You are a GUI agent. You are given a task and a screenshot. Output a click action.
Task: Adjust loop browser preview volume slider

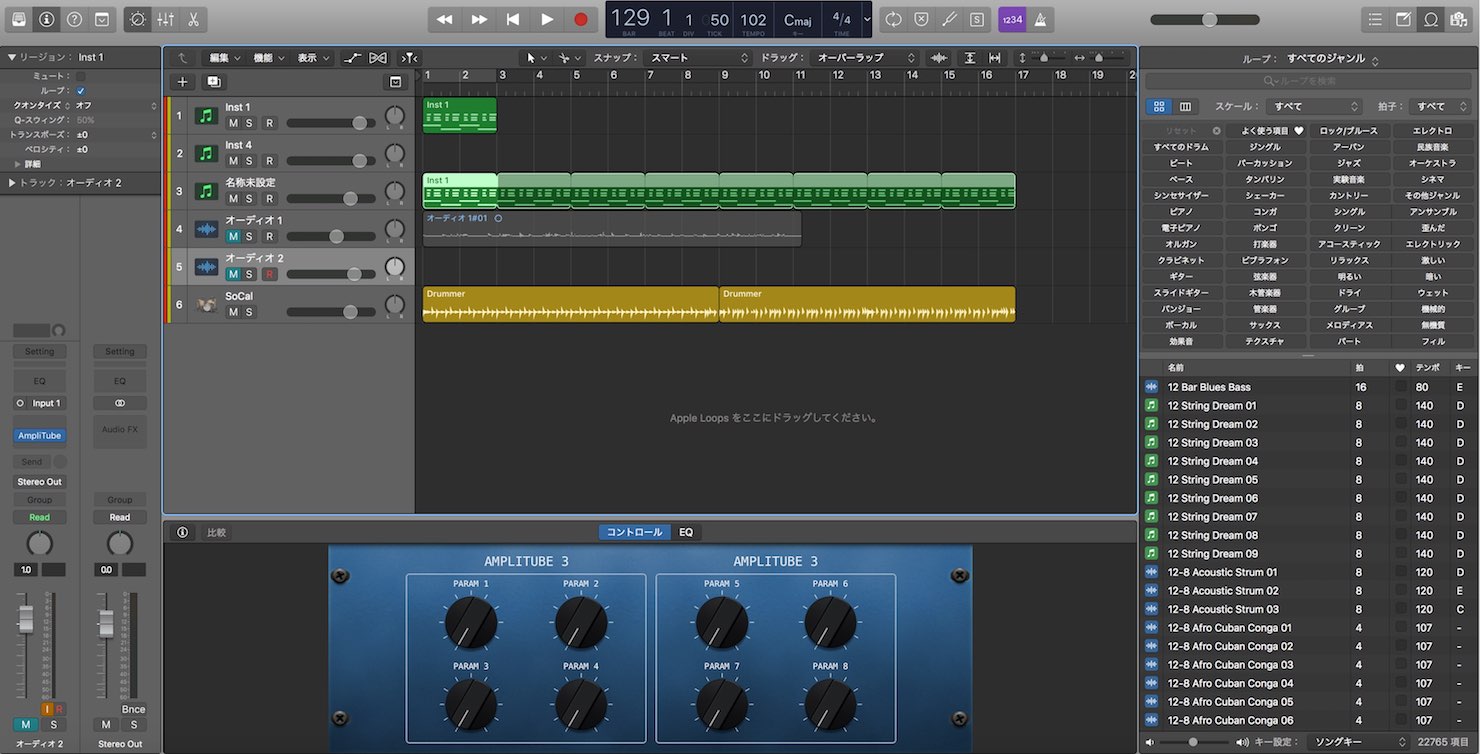[x=1195, y=742]
